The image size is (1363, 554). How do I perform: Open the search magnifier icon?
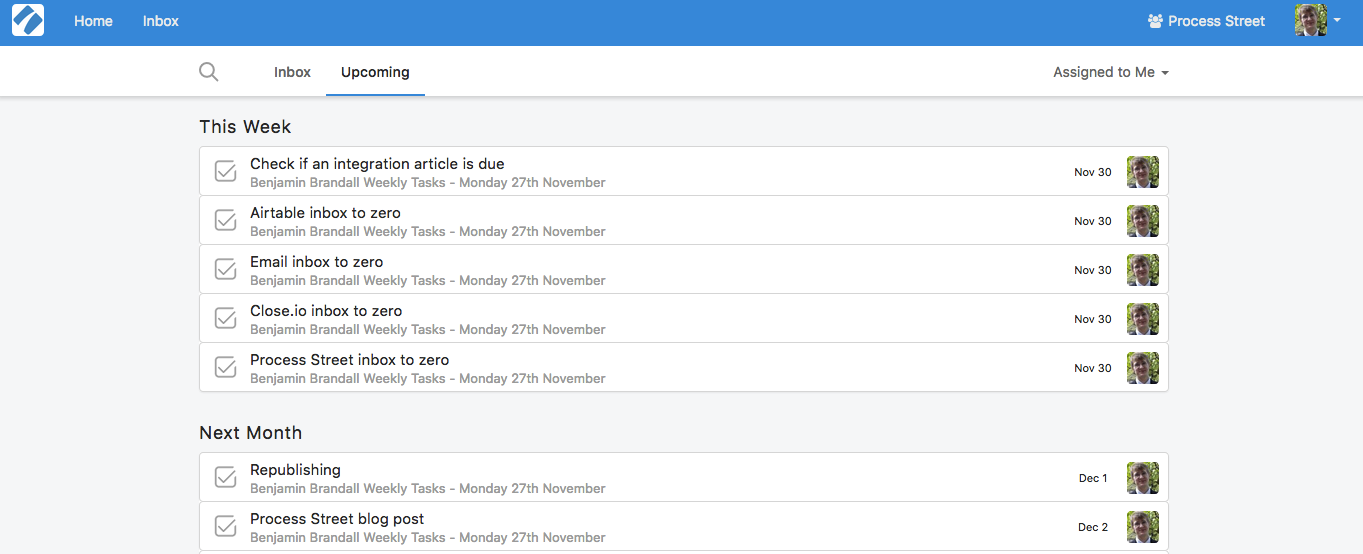point(209,72)
